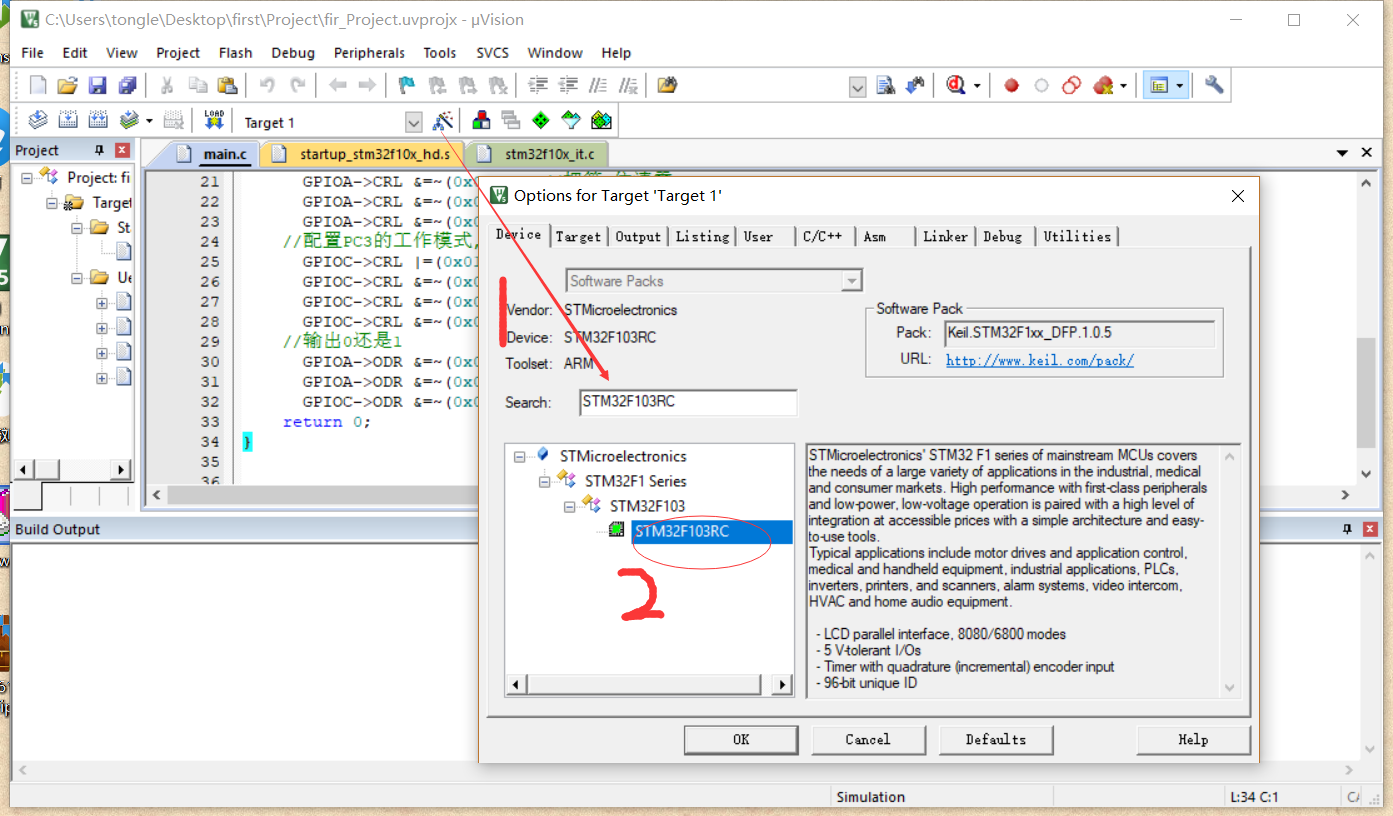
Task: Click into the device Search field
Action: click(x=688, y=403)
